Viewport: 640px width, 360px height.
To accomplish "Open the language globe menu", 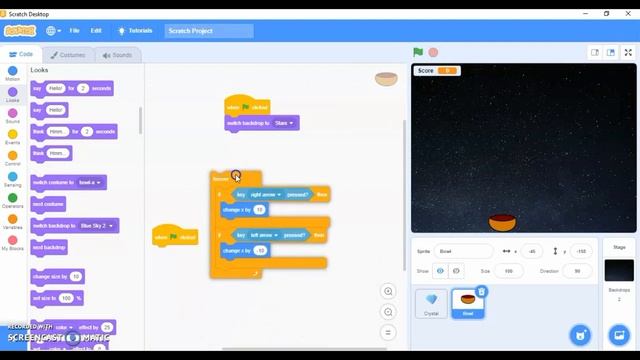I will pos(53,31).
